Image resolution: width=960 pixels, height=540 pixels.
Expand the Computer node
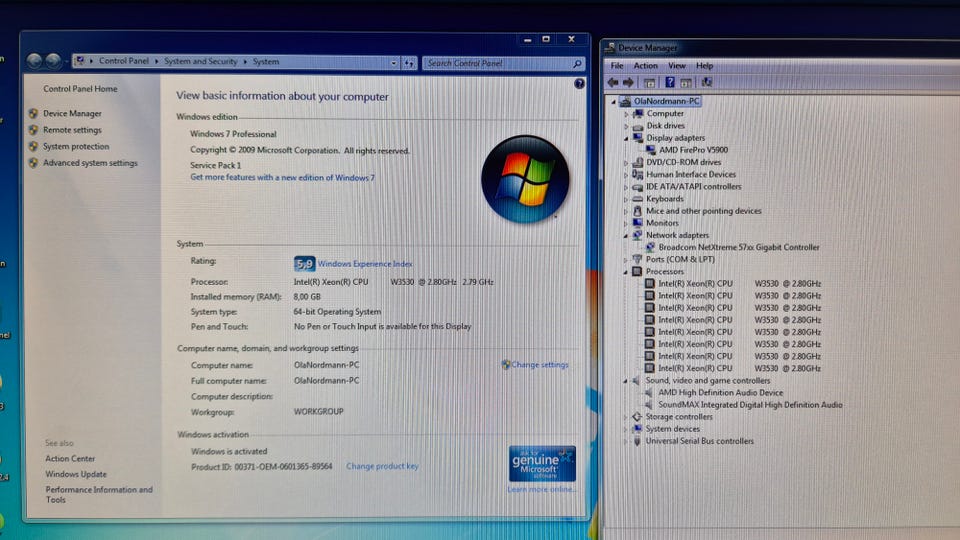[x=626, y=114]
